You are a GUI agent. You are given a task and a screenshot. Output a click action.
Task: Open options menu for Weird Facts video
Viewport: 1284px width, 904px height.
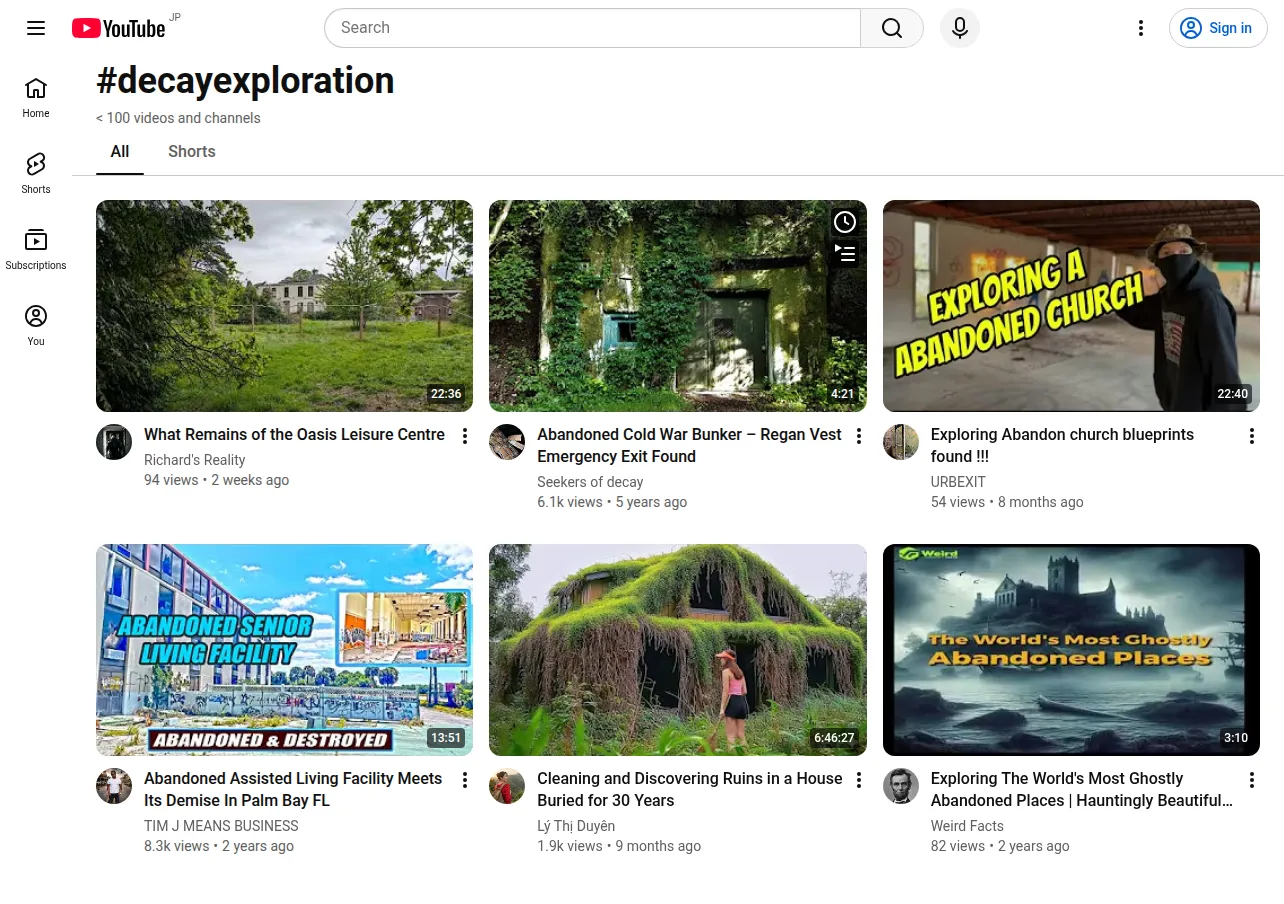click(x=1251, y=780)
